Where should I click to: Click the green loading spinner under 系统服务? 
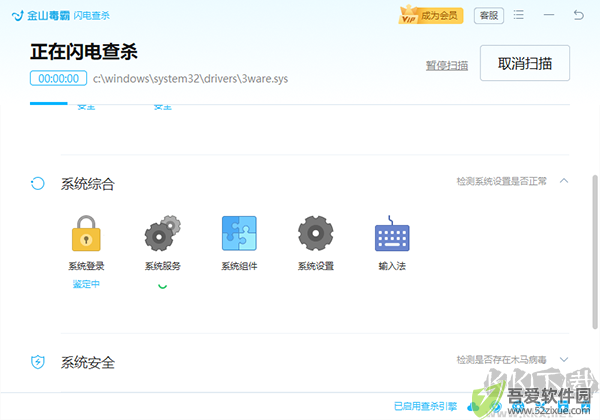(x=163, y=286)
